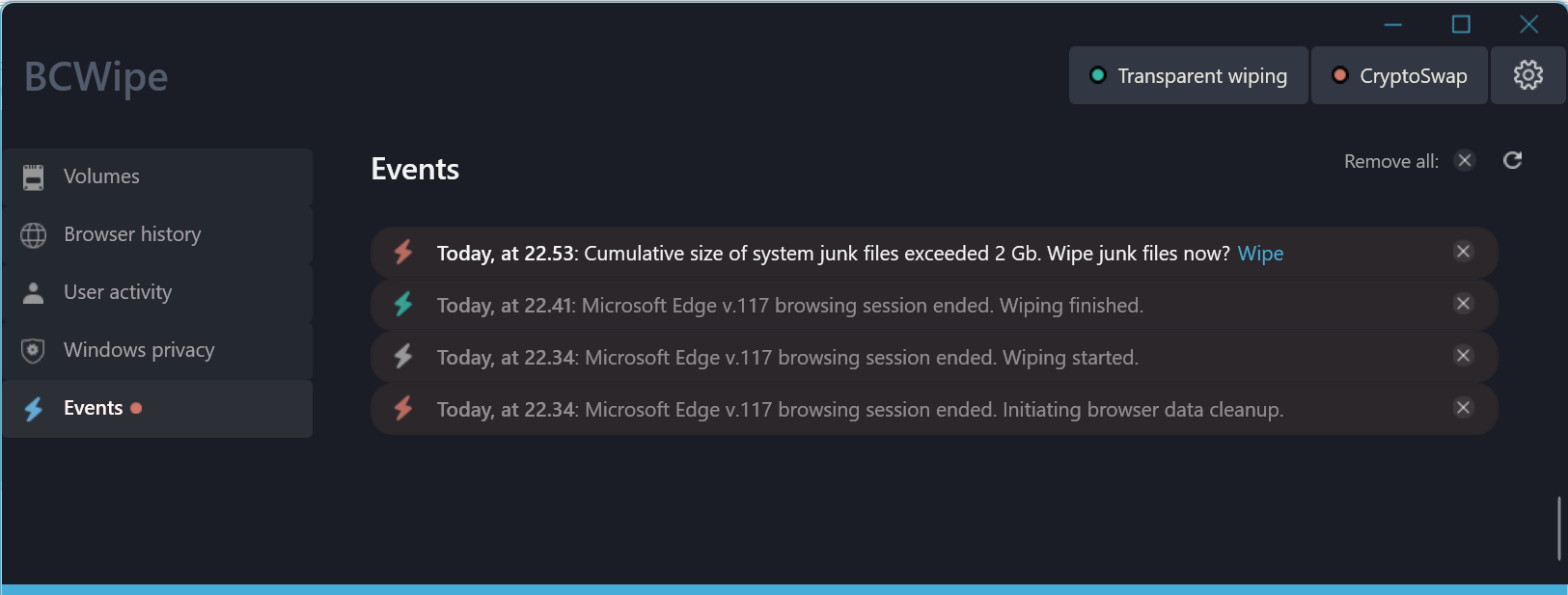Refresh the events list
This screenshot has height=595, width=1568.
[x=1512, y=160]
